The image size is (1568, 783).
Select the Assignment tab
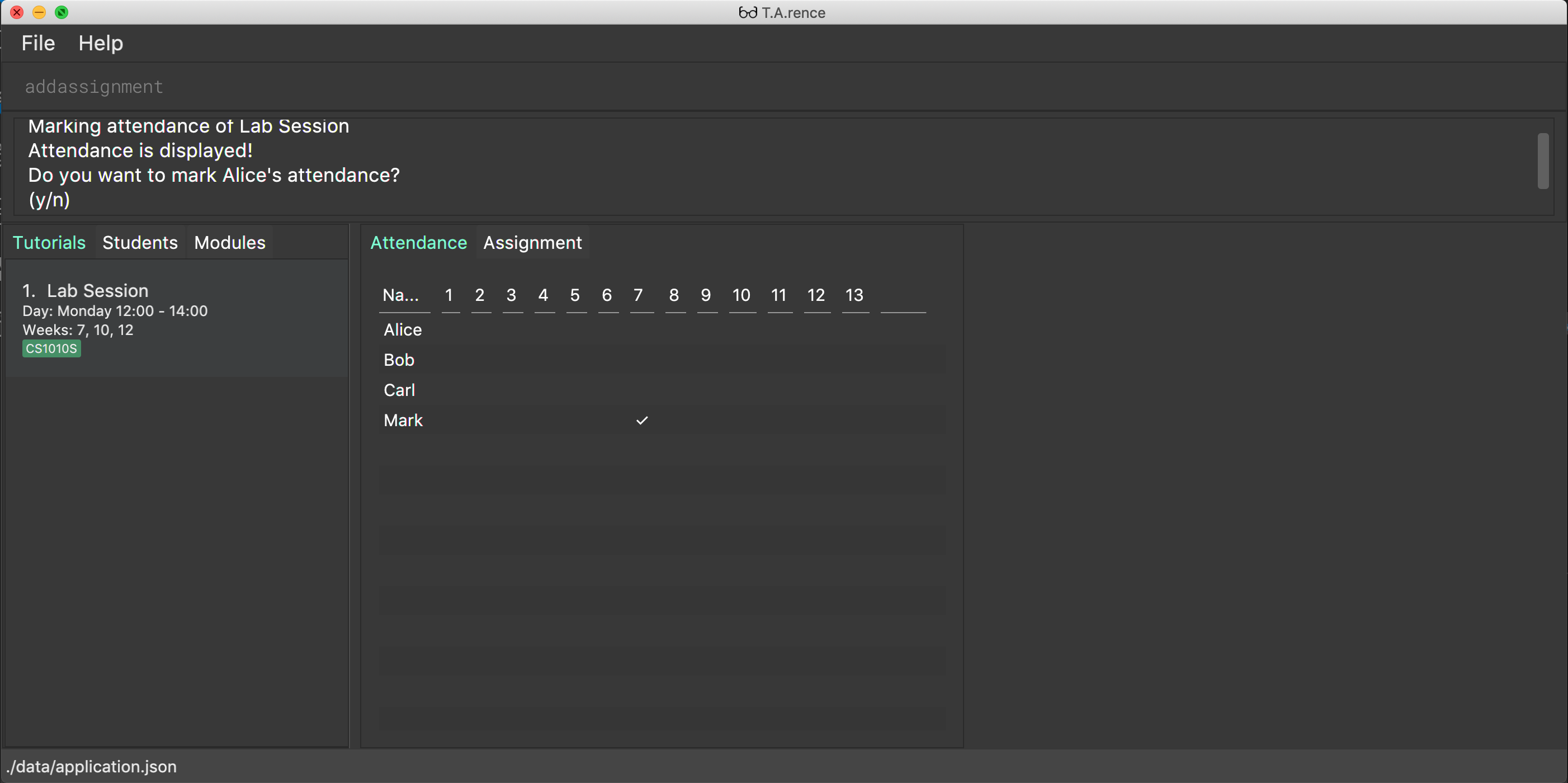(532, 242)
